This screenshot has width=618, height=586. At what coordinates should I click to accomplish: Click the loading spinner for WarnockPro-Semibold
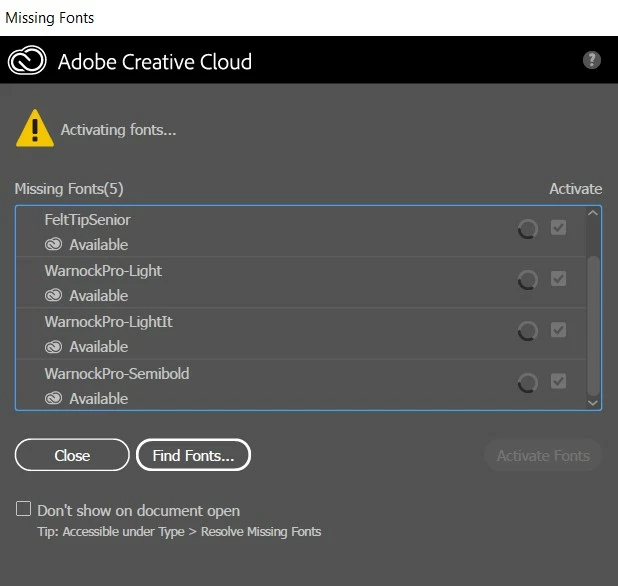tap(528, 382)
